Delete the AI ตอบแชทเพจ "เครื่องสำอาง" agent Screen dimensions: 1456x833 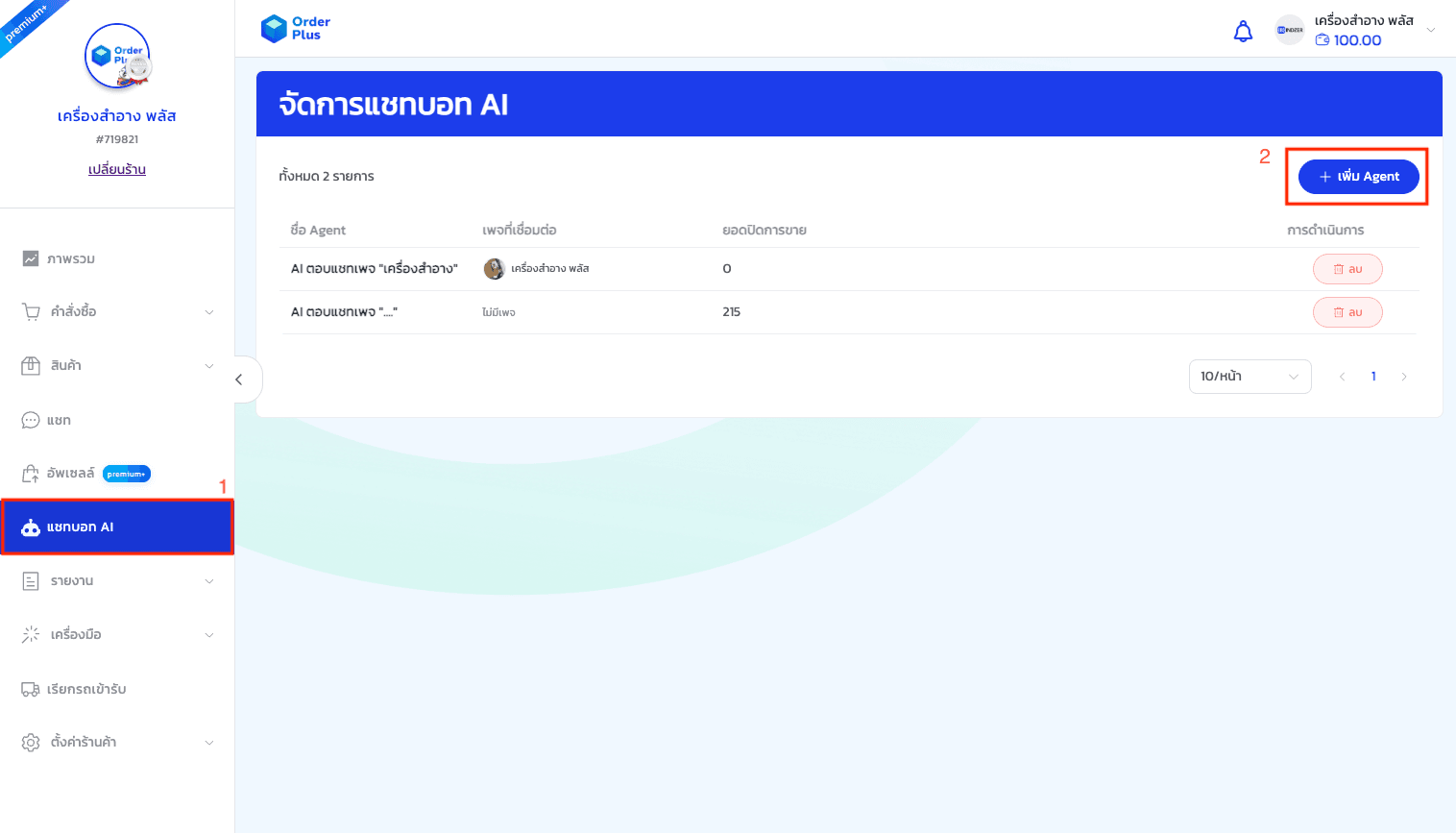coord(1347,268)
